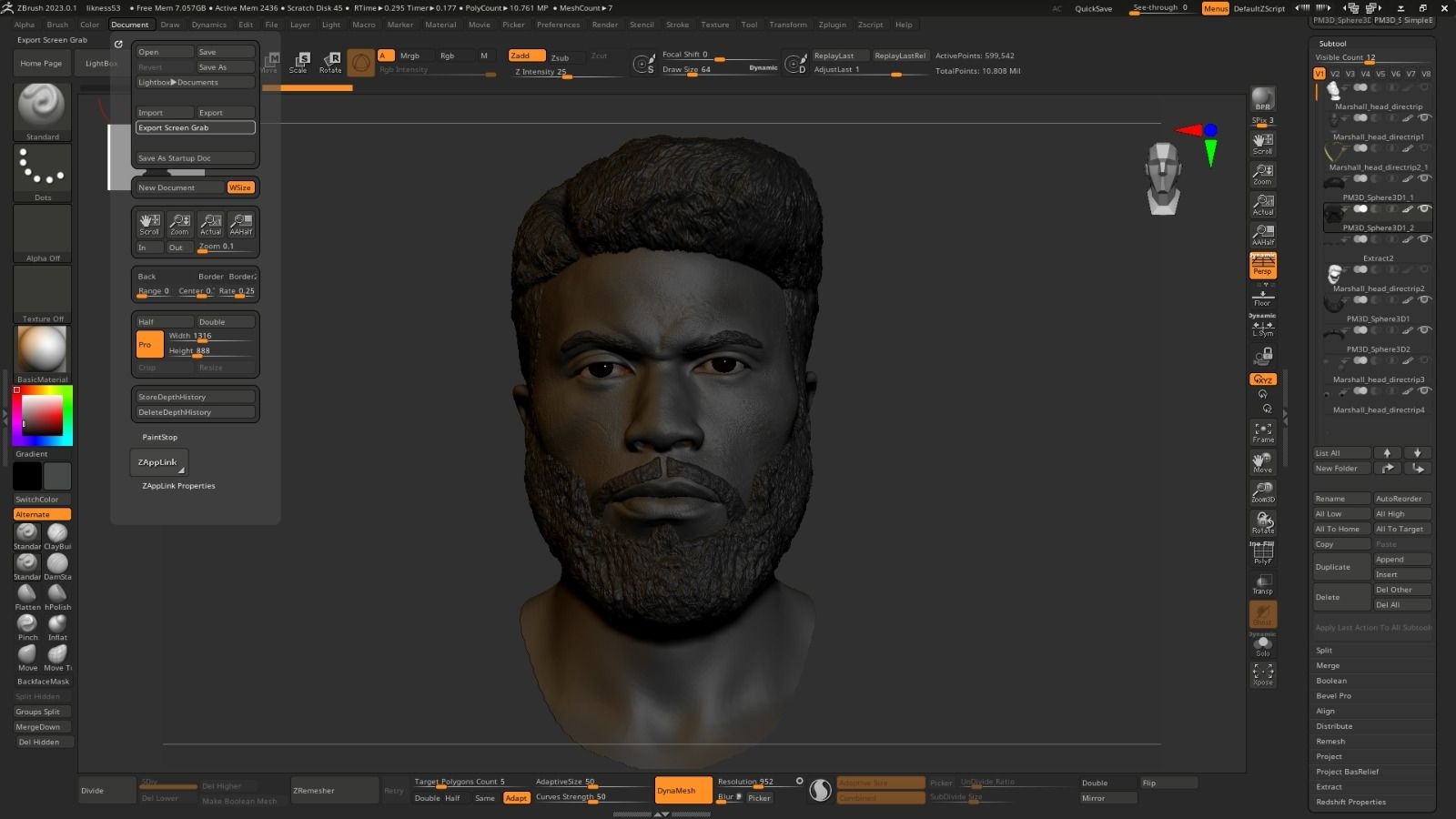Click the Document palette Scroll icon
1456x819 pixels.
[149, 224]
